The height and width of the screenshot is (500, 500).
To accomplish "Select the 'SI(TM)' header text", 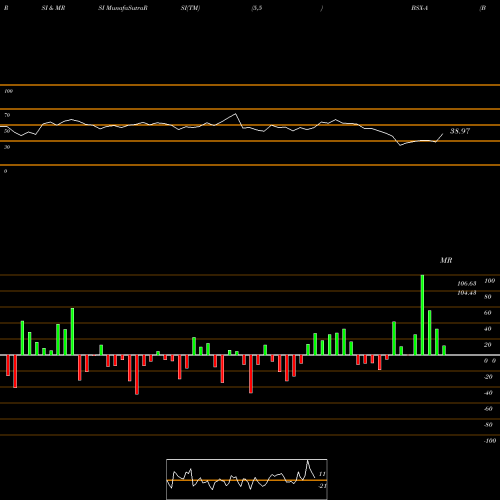I will (x=190, y=8).
